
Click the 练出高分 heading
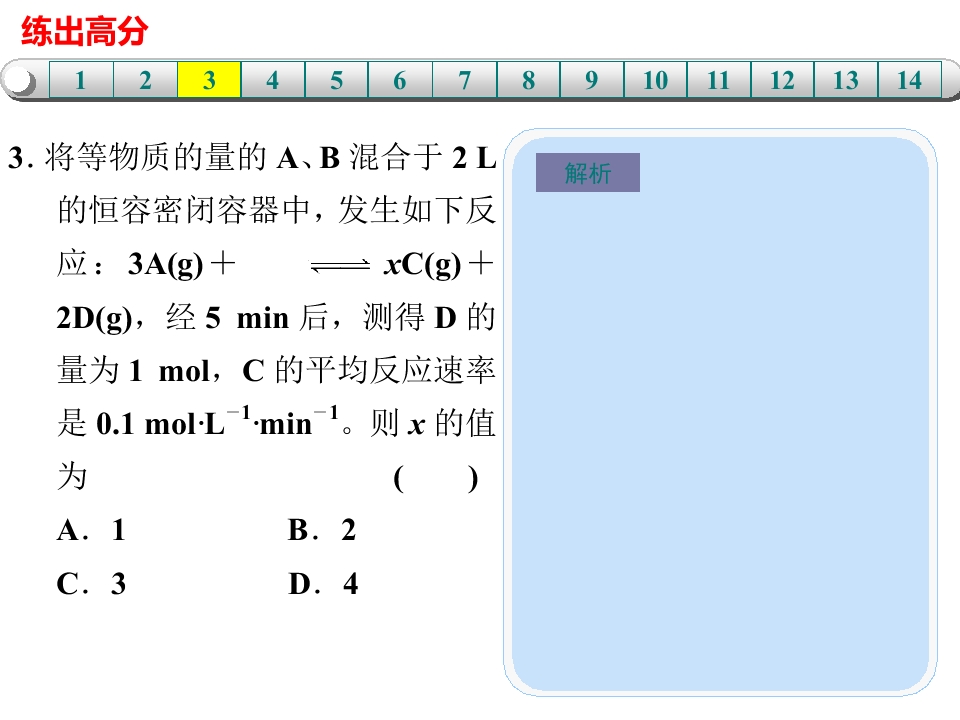(x=84, y=31)
